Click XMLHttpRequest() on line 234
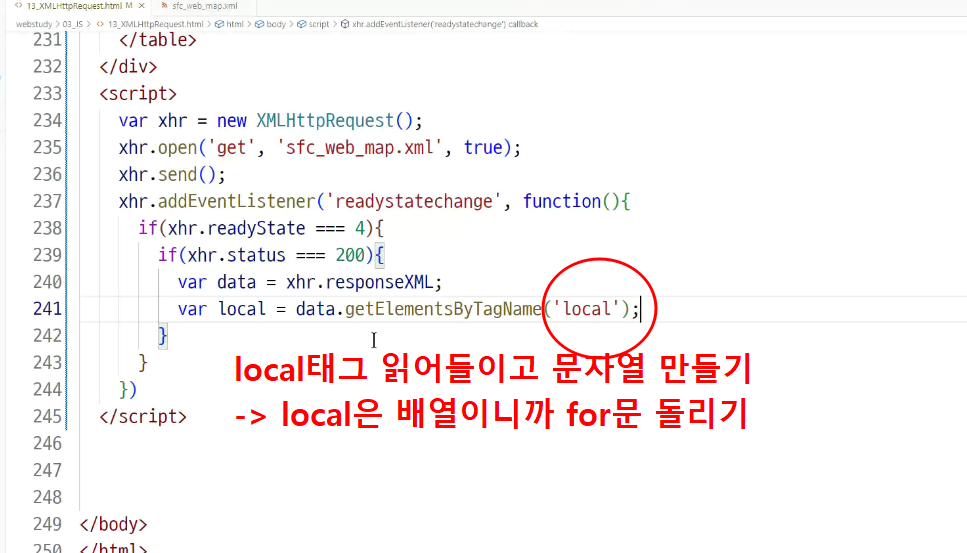Screen dimensions: 967x553 (x=334, y=121)
